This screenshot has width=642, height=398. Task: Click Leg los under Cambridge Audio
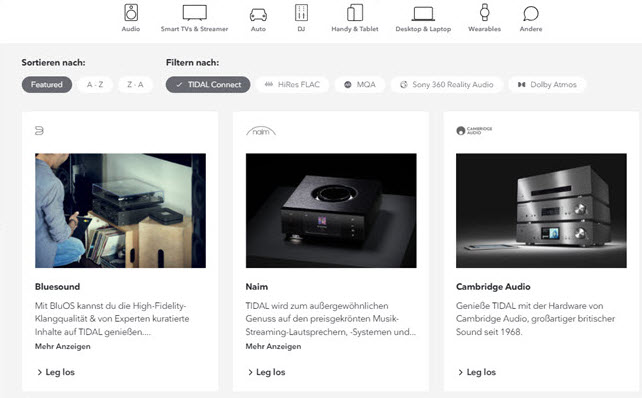[x=477, y=372]
